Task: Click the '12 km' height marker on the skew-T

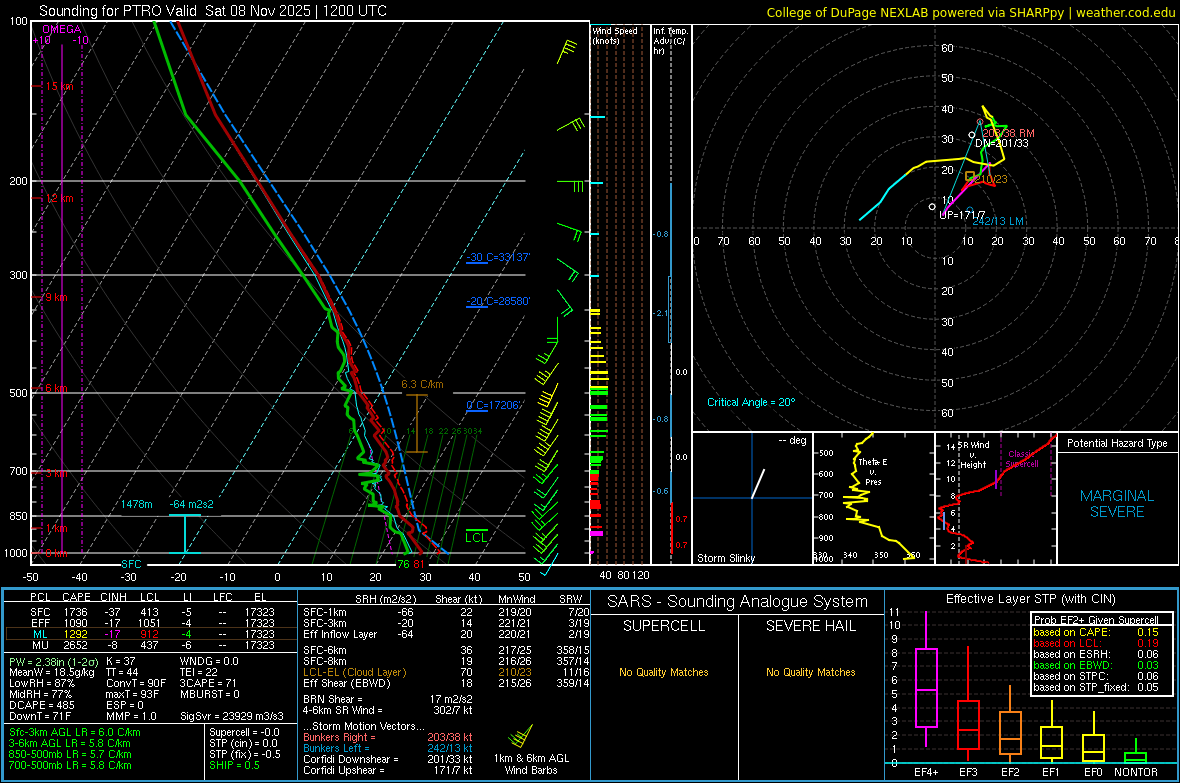Action: (x=59, y=199)
